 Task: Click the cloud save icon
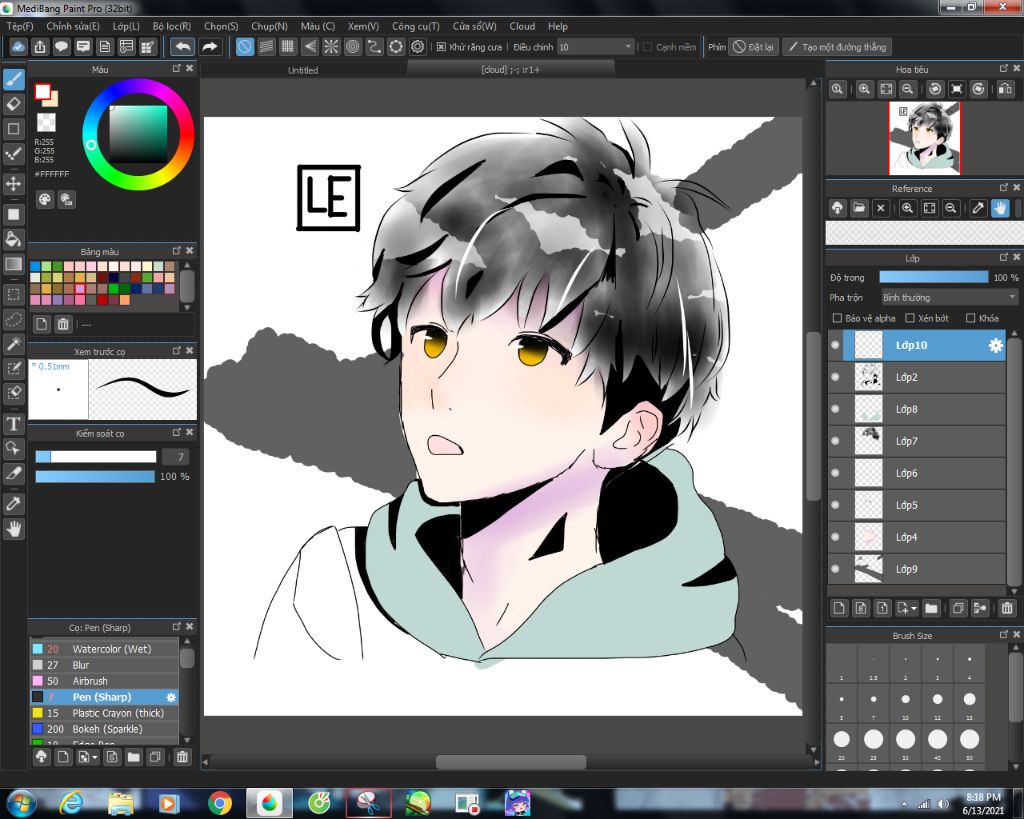(x=18, y=46)
